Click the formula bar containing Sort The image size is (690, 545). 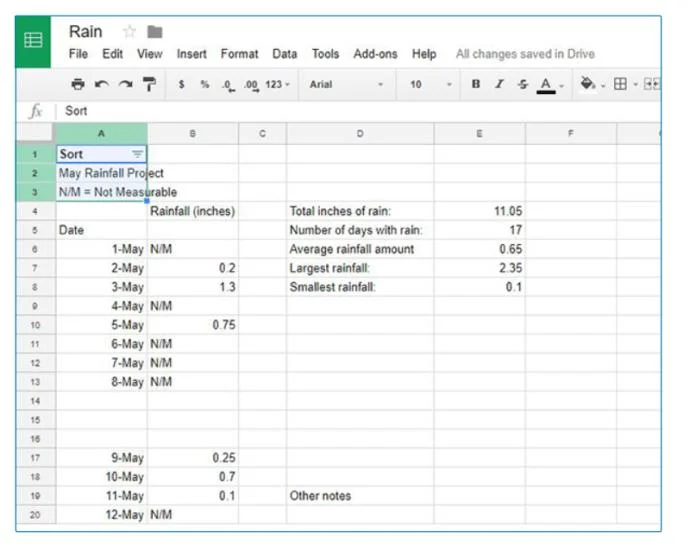[x=361, y=111]
